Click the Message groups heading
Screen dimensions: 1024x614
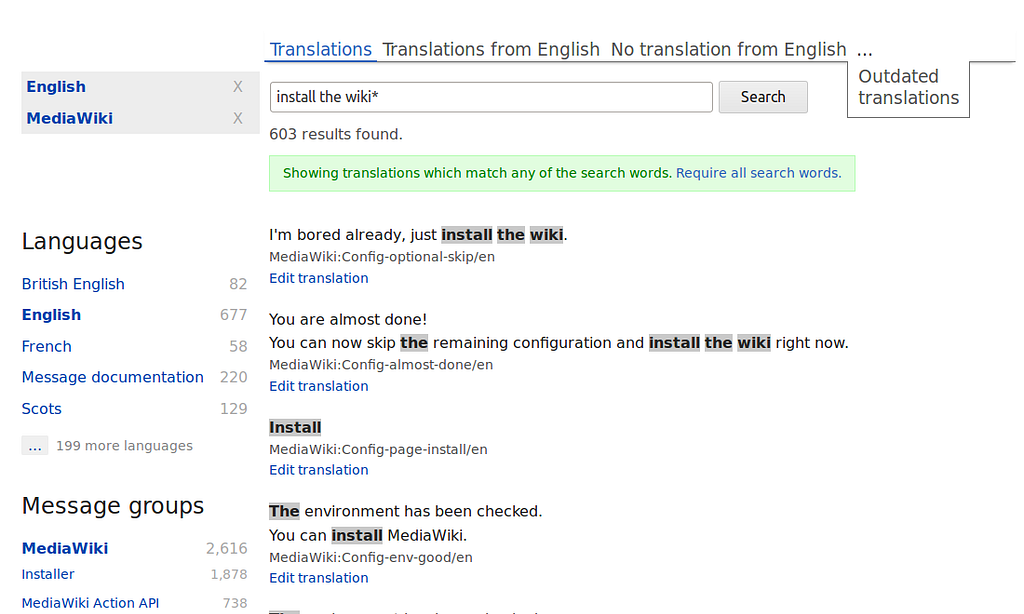[x=113, y=506]
